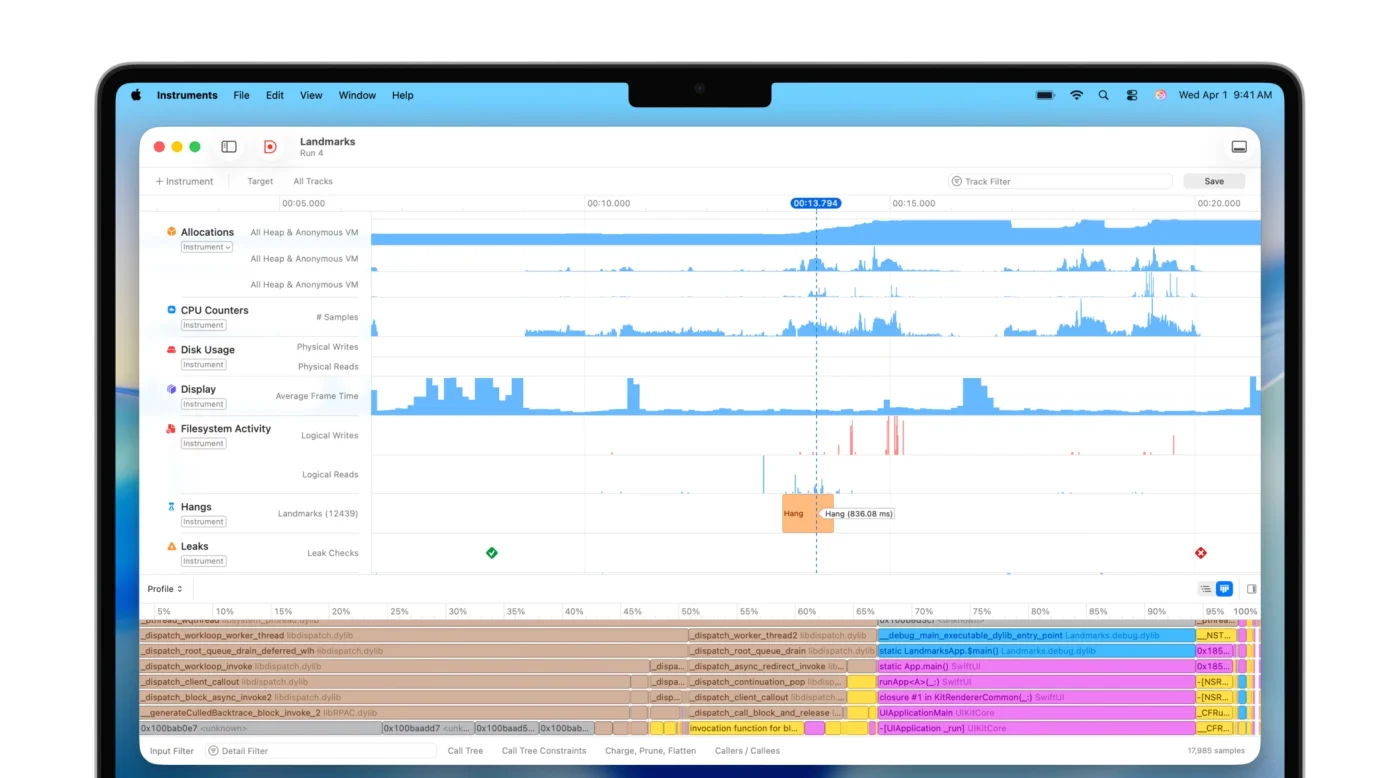This screenshot has height=778, width=1400.
Task: Click the add Instrument button
Action: pos(184,181)
